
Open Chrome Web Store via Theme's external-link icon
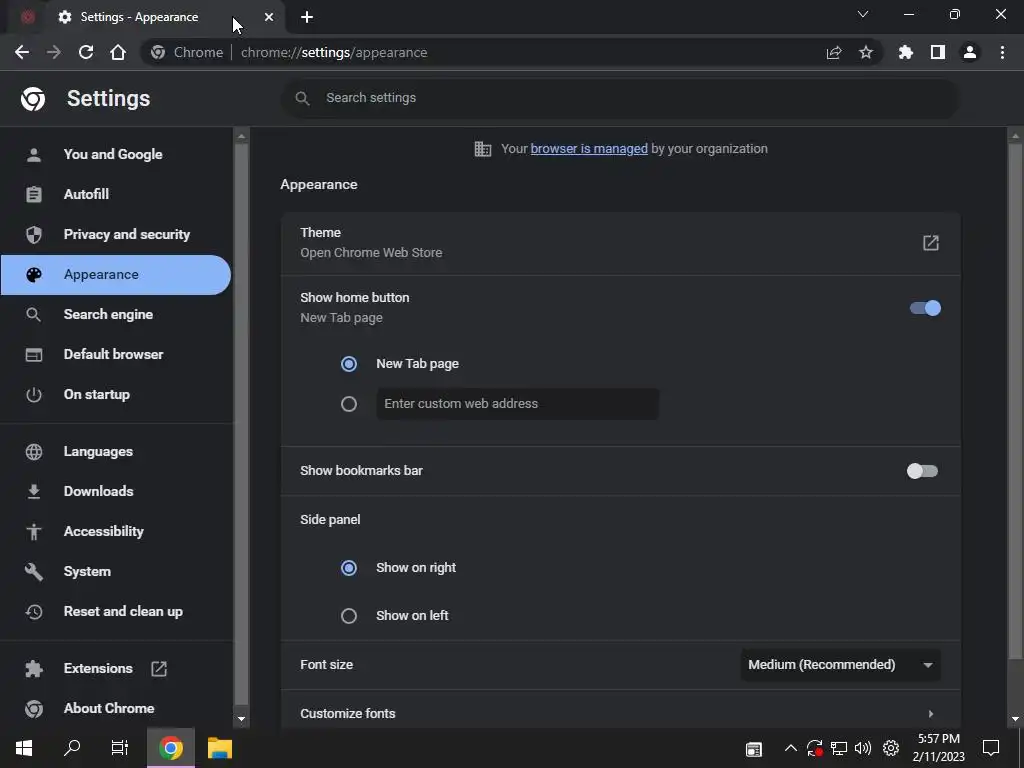(931, 243)
